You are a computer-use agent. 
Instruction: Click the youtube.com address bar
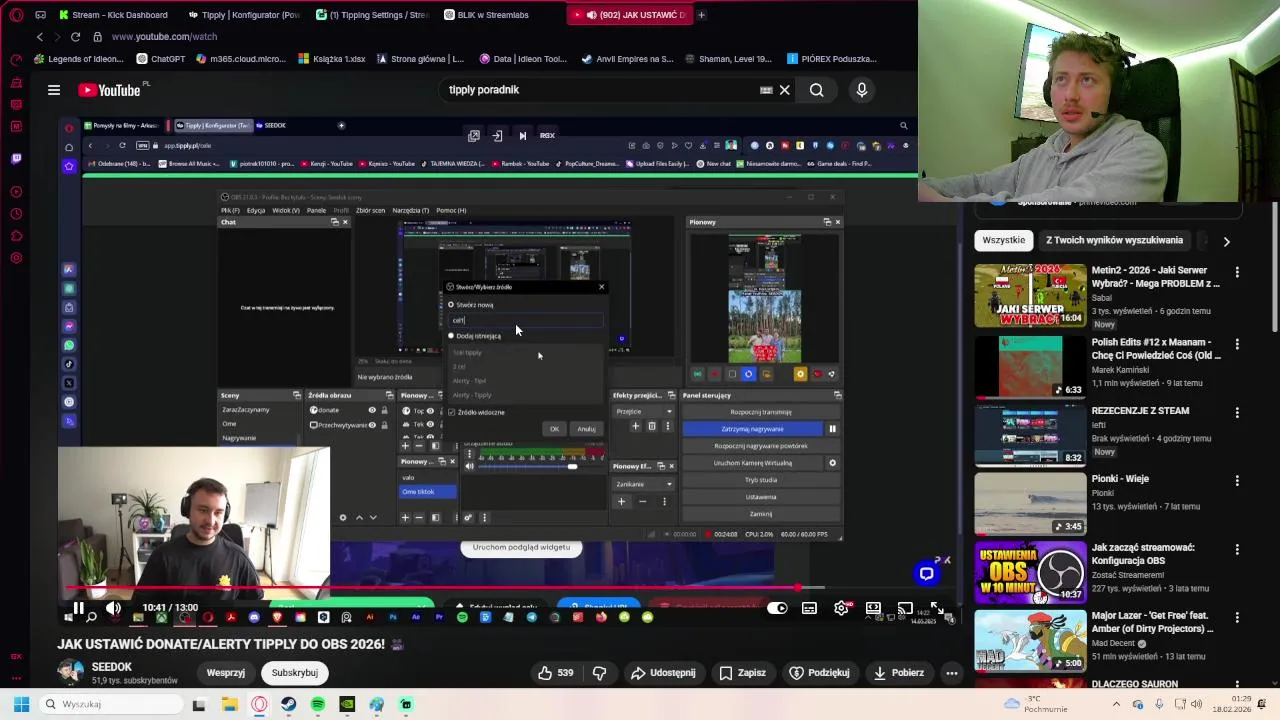click(x=164, y=37)
